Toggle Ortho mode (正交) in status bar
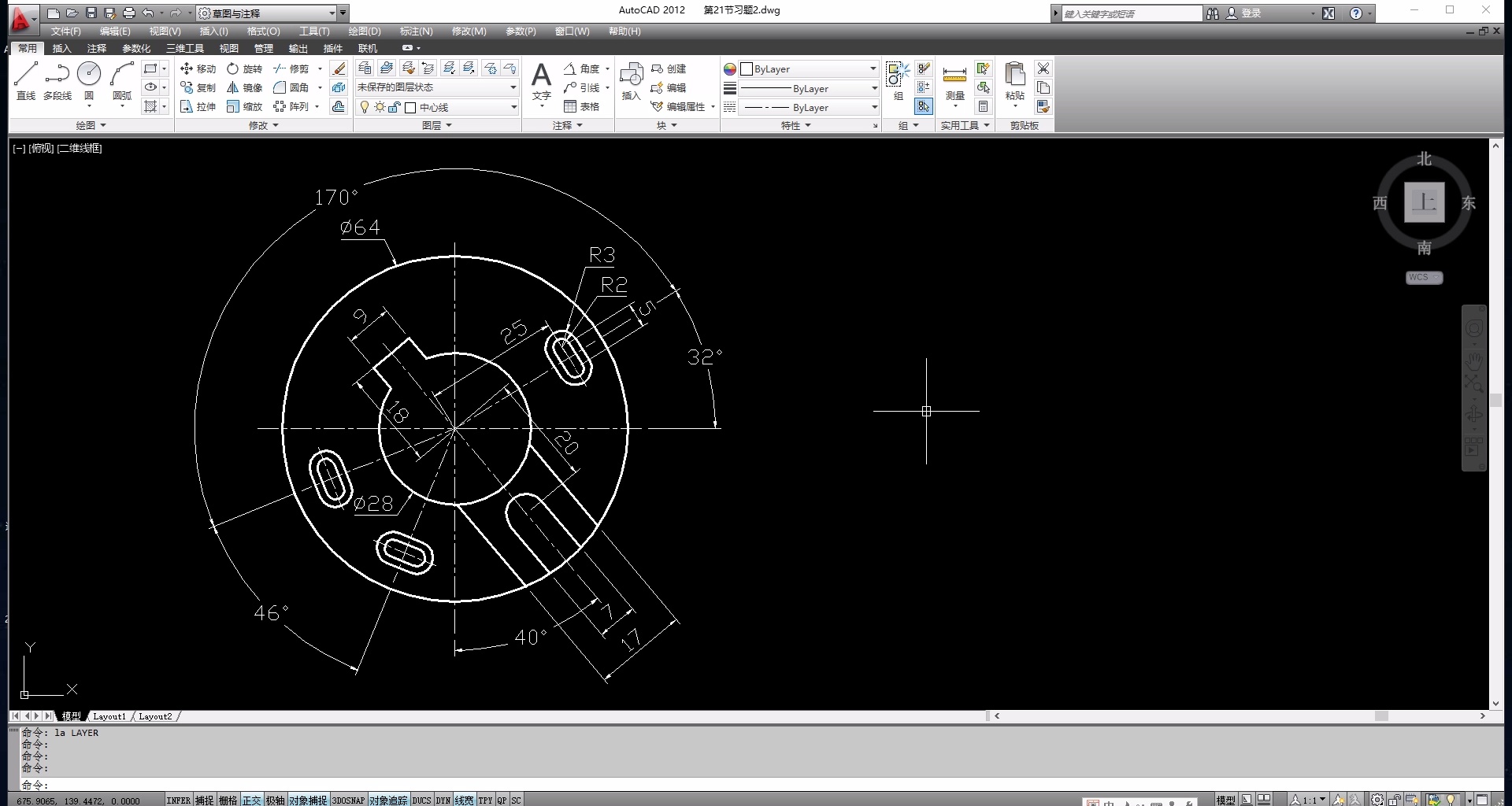This screenshot has width=1512, height=806. coord(251,800)
